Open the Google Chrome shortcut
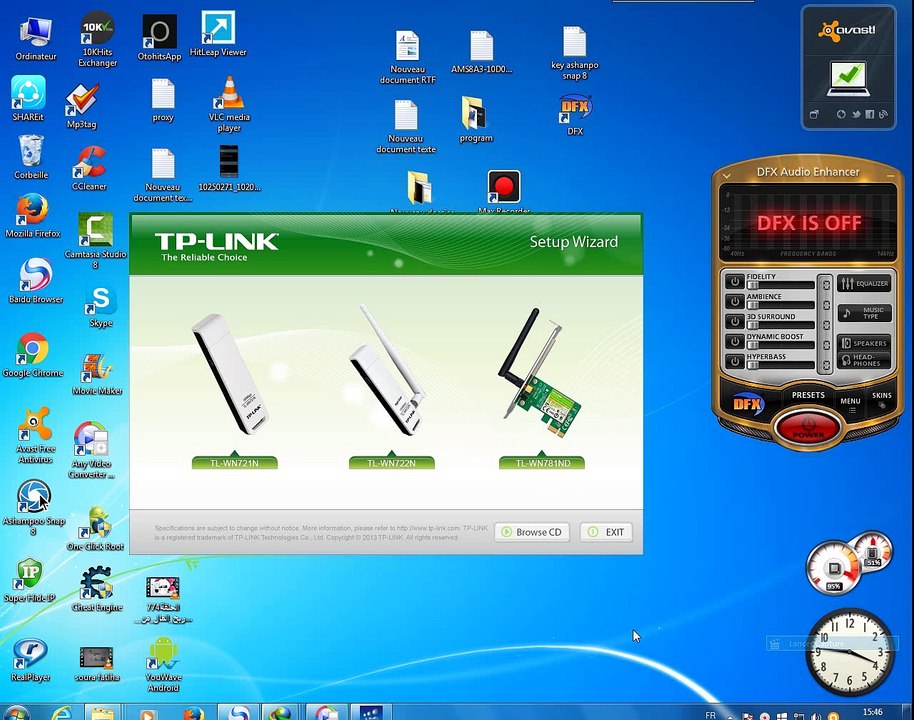The image size is (914, 720). tap(33, 355)
